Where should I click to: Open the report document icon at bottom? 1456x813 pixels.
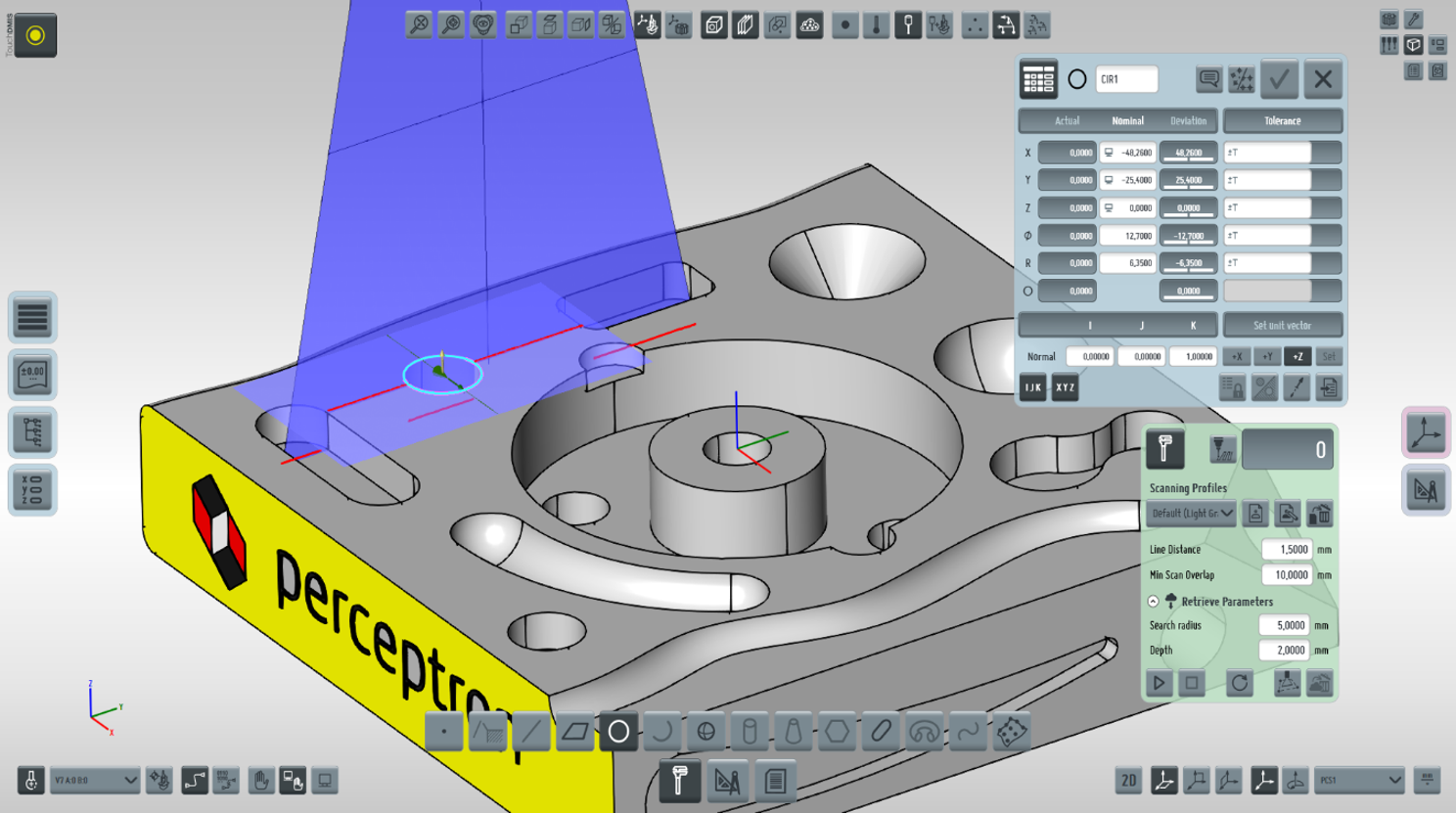tap(775, 781)
